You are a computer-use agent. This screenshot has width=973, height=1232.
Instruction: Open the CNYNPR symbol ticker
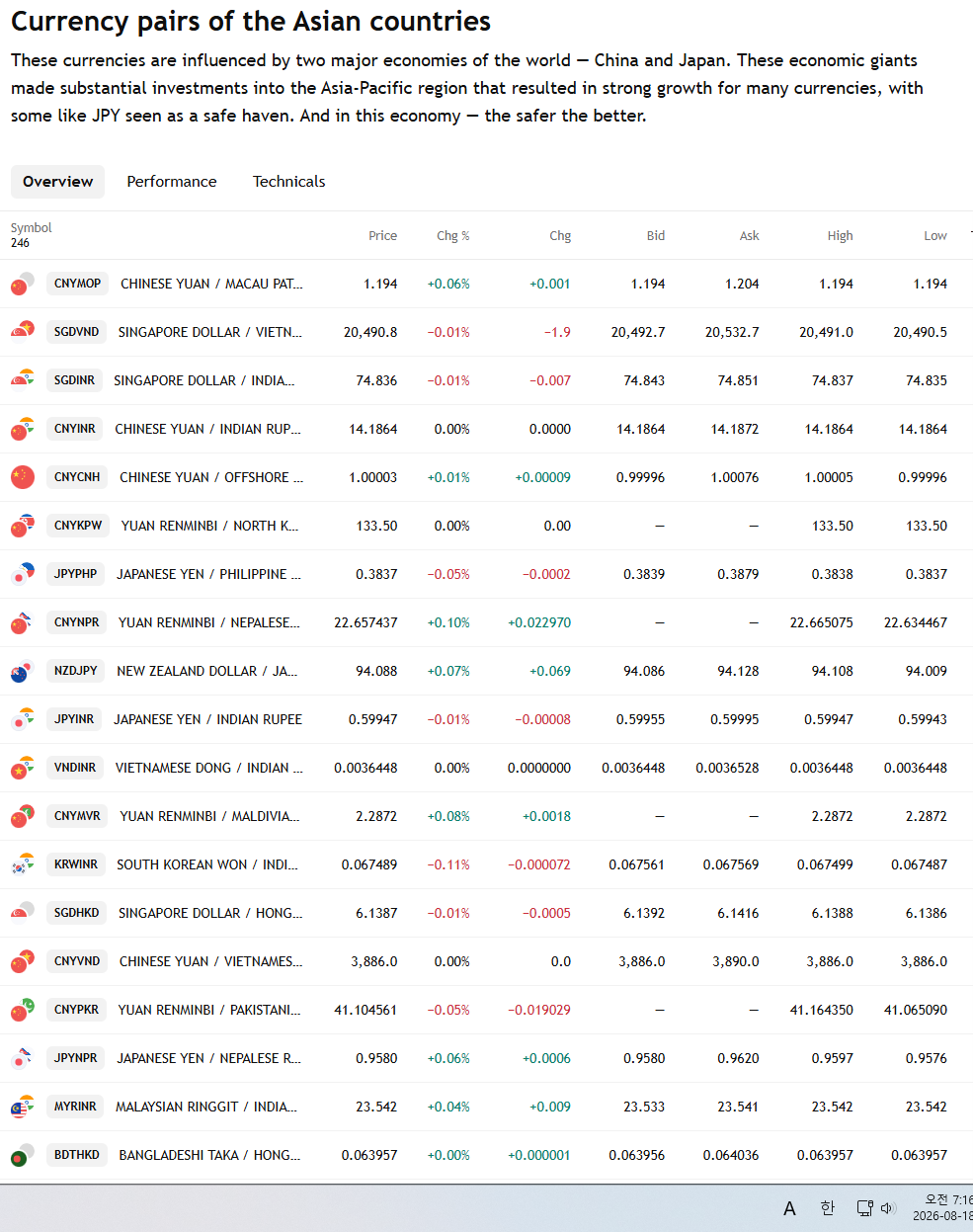pos(77,622)
